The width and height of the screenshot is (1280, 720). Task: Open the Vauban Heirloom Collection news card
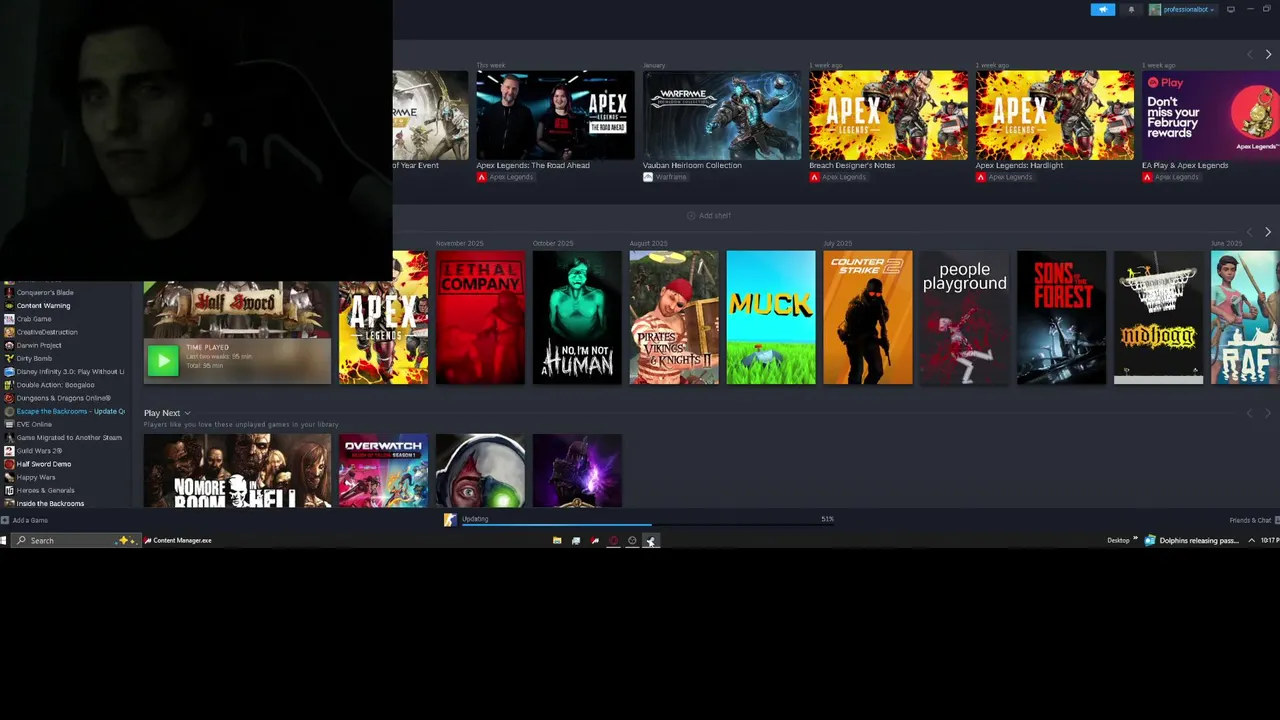pos(722,115)
